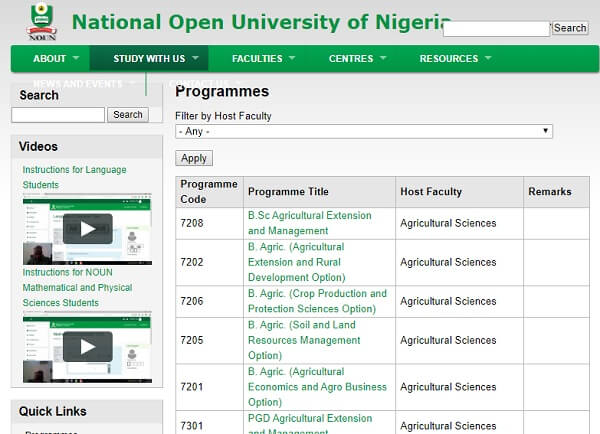Play the Language Students instruction video

point(88,229)
